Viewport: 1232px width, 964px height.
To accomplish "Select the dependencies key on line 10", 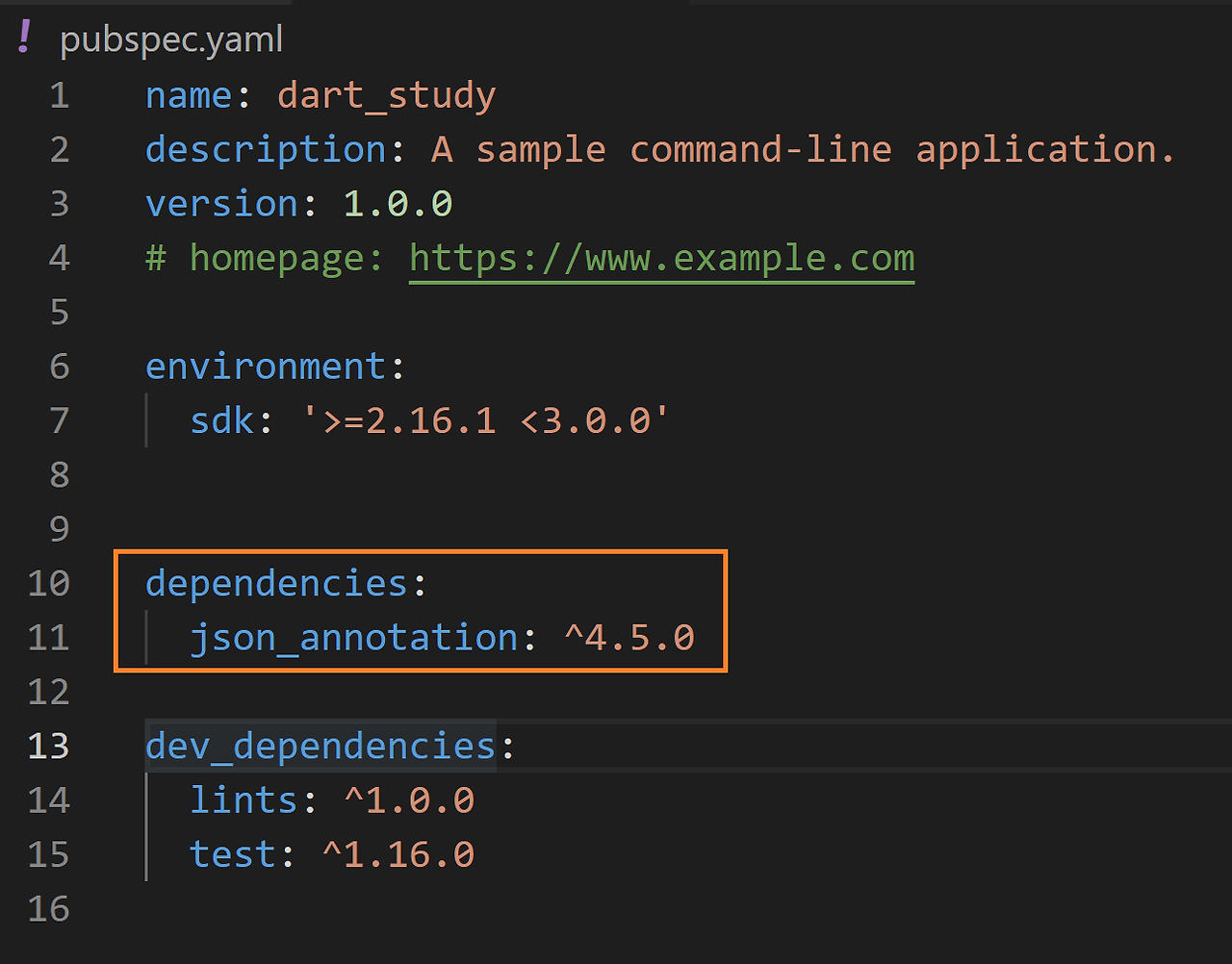I will [x=277, y=583].
